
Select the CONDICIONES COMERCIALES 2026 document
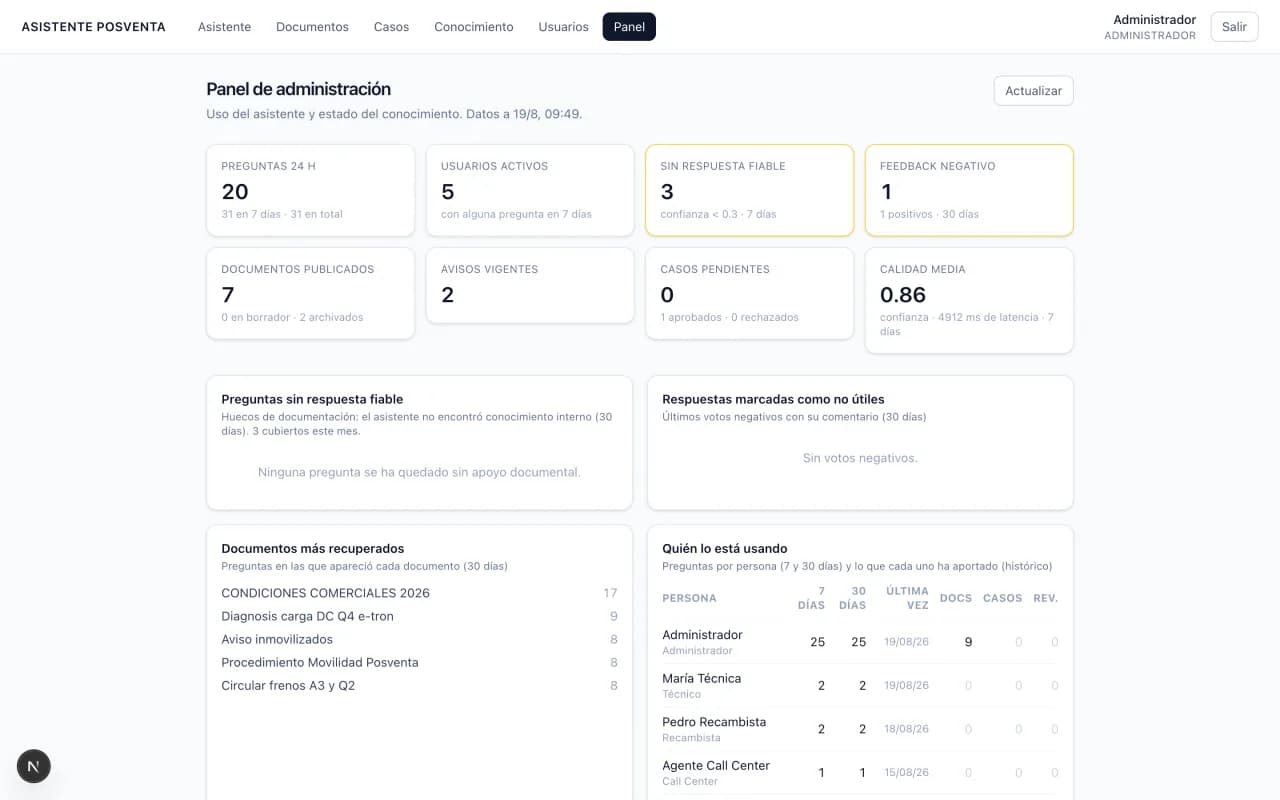tap(325, 593)
